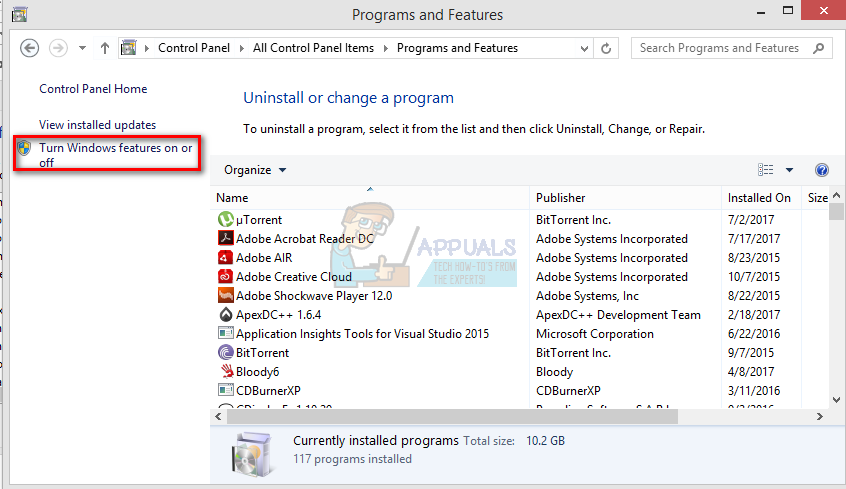Select the Bloody6 icon

pos(226,371)
